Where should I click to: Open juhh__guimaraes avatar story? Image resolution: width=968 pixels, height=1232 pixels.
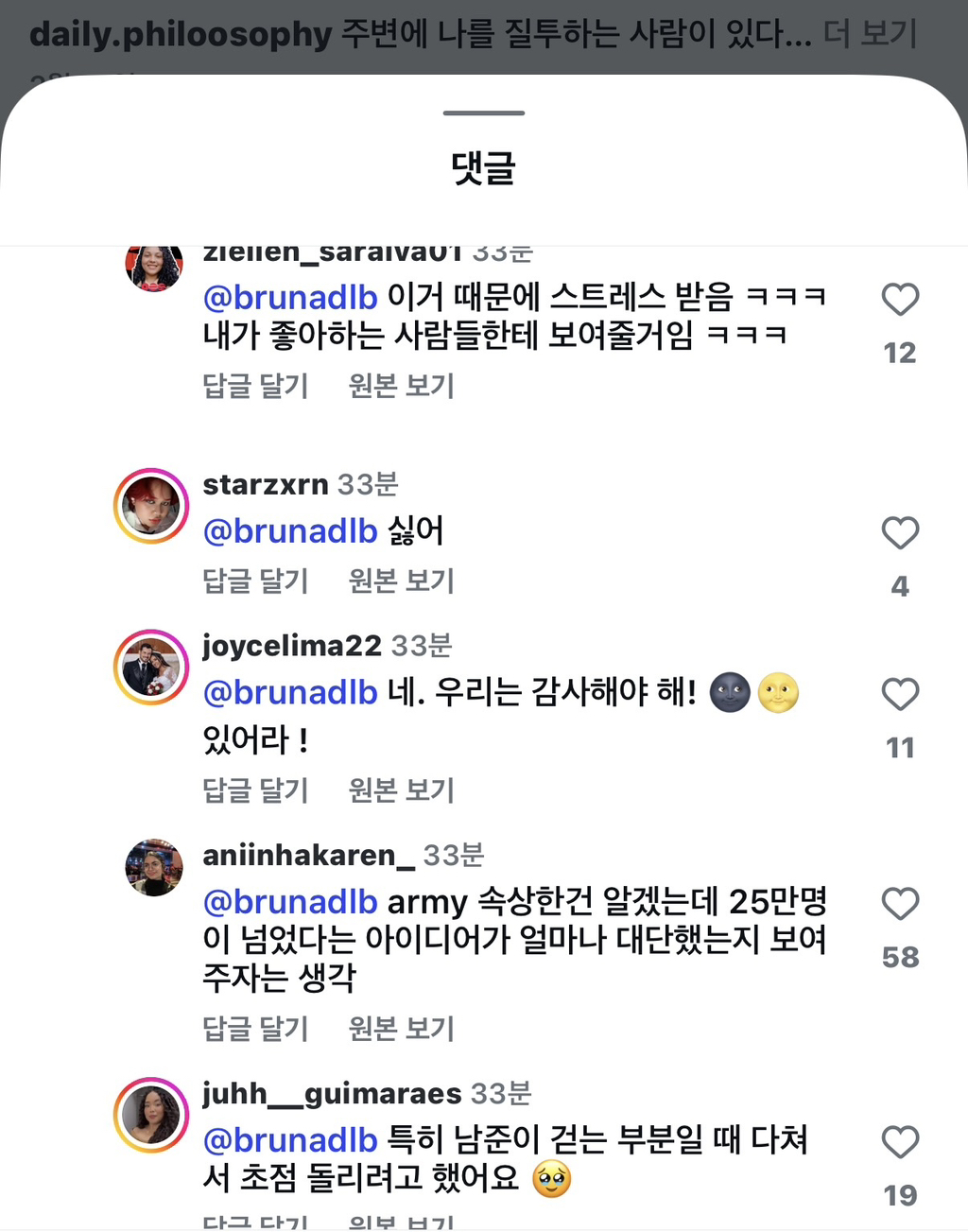[x=151, y=1115]
